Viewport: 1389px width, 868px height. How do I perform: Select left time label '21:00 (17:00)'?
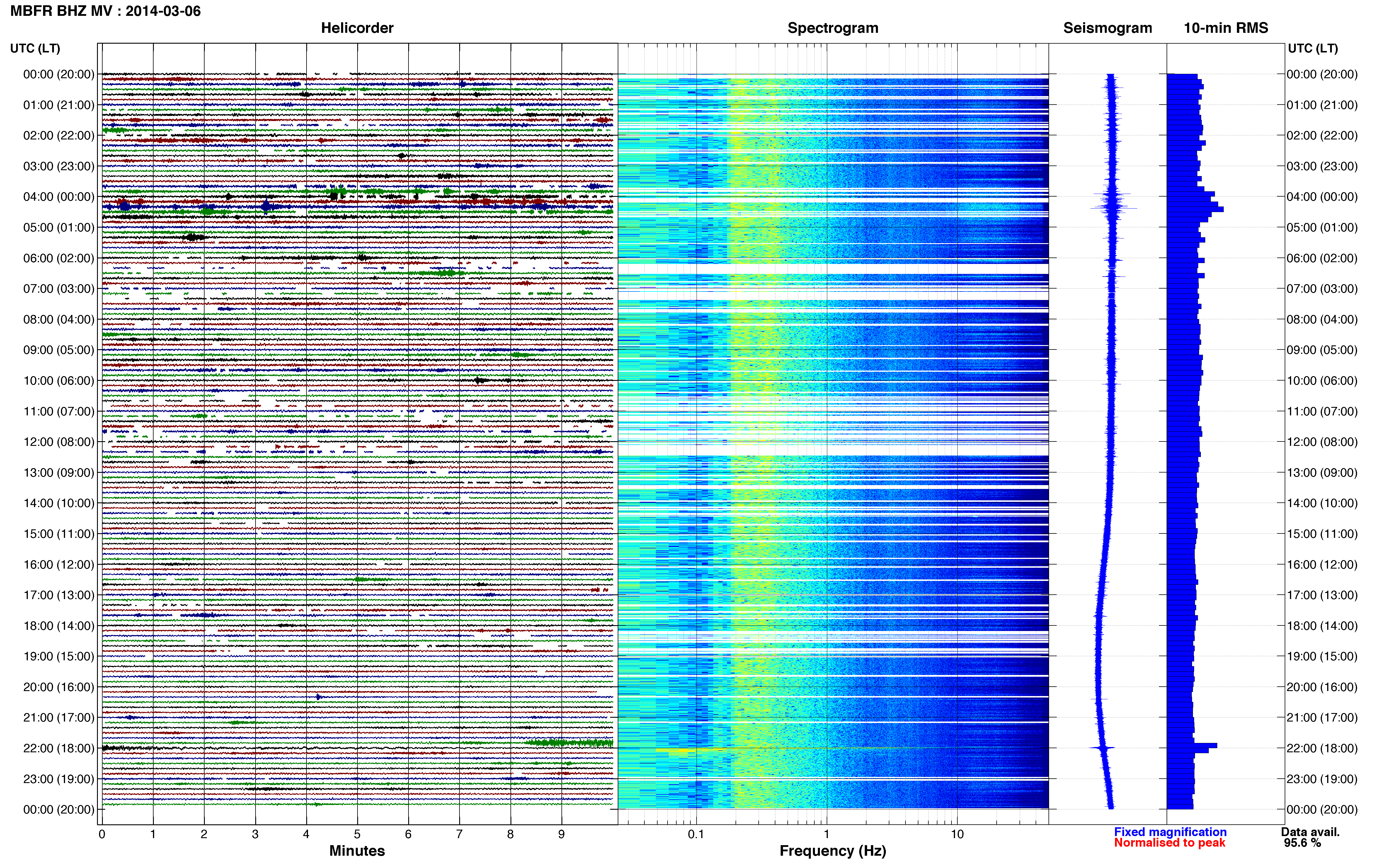(x=59, y=718)
